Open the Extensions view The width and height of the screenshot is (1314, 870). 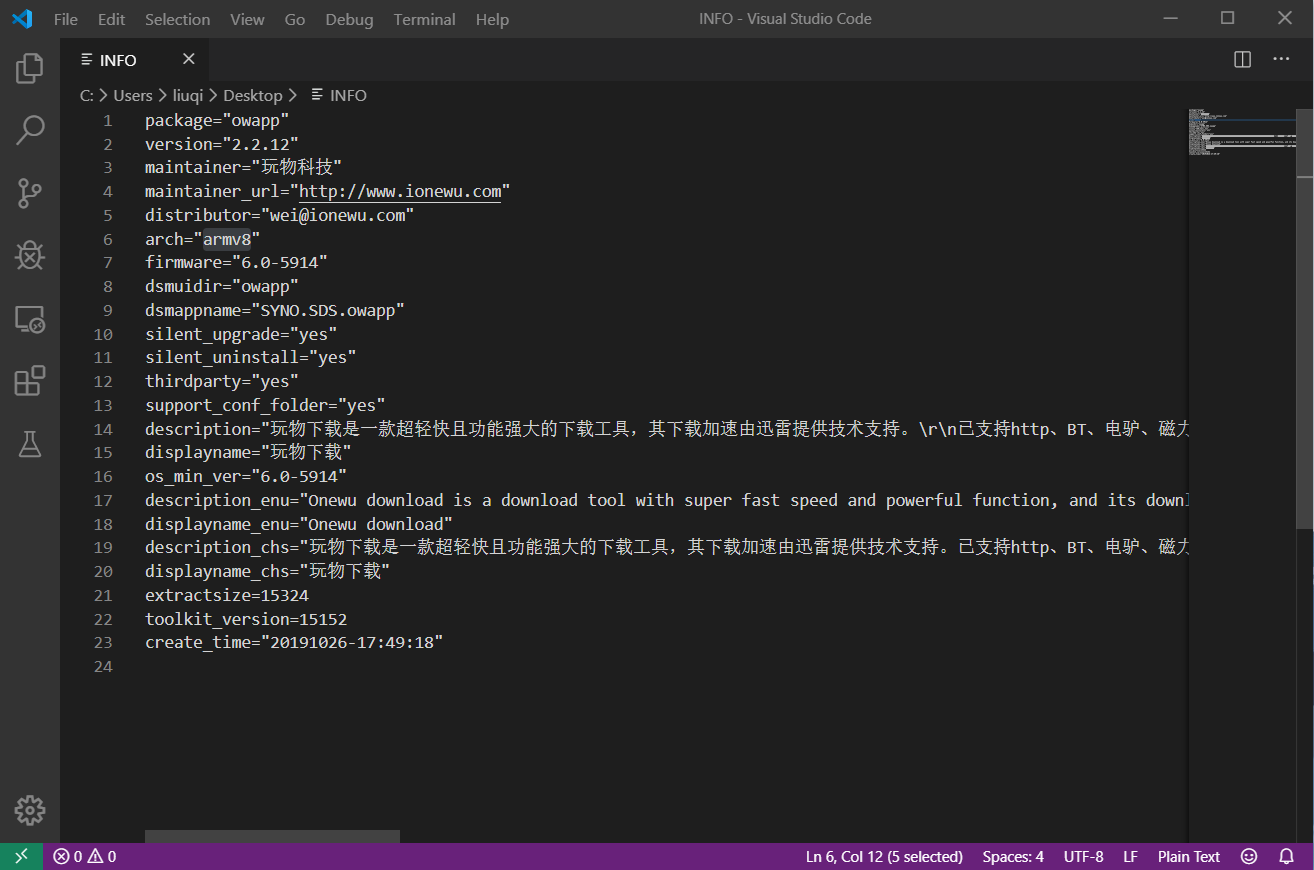tap(30, 381)
